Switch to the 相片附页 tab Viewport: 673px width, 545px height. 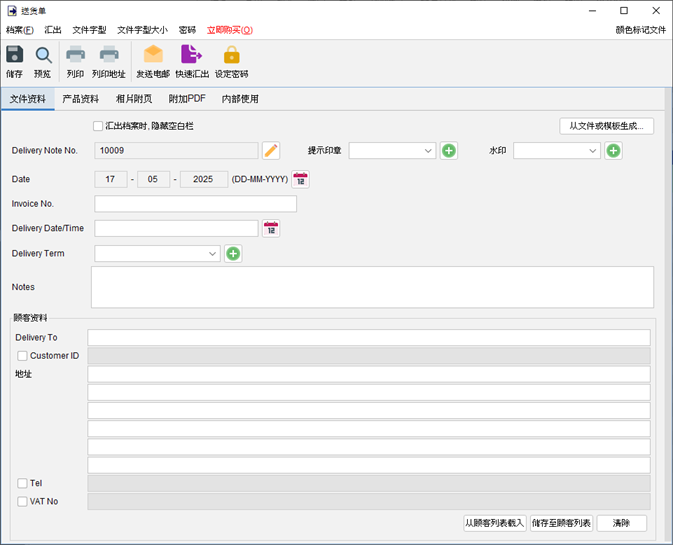(x=134, y=99)
